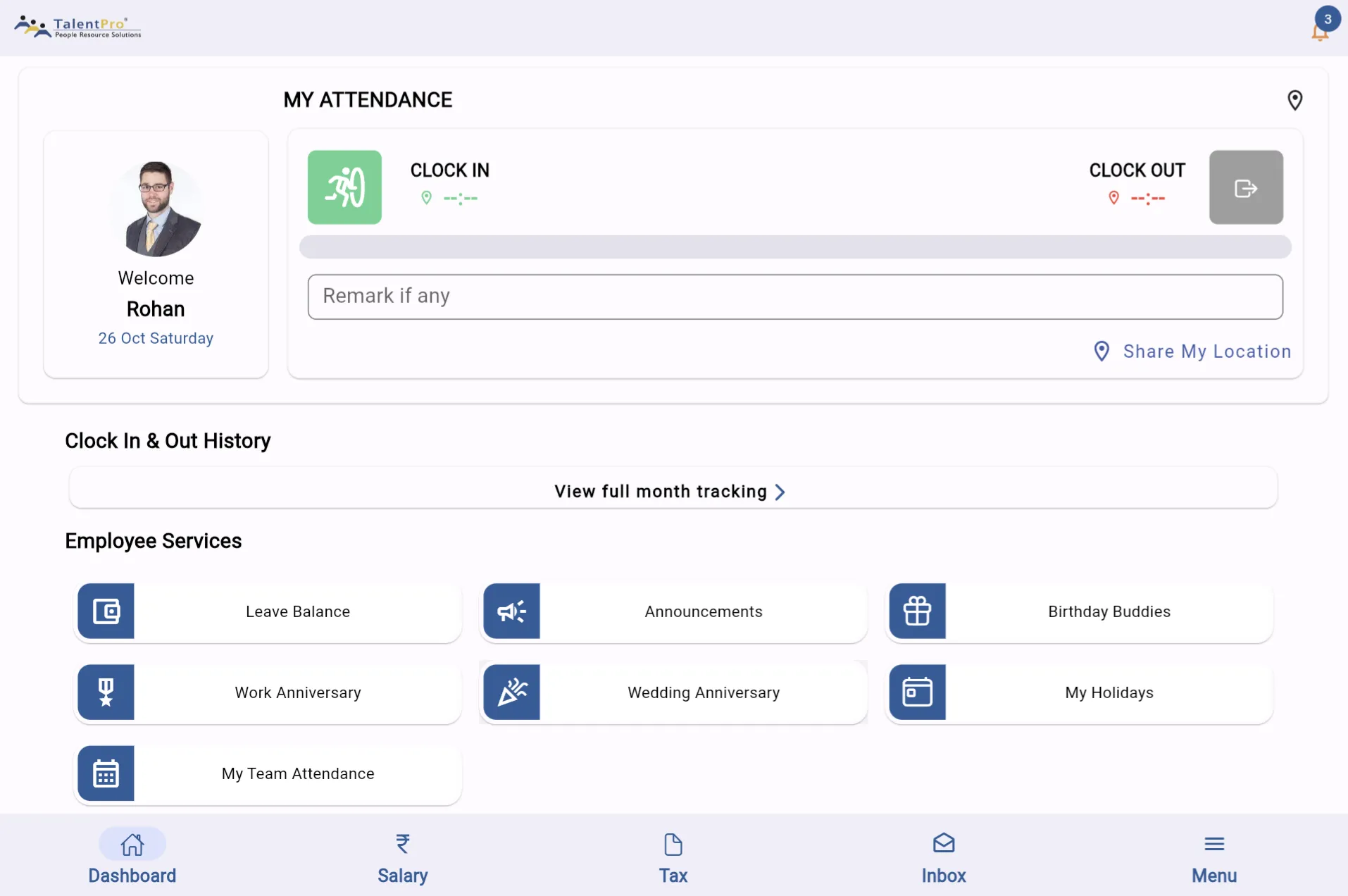Click the Remark if any input field

[795, 297]
